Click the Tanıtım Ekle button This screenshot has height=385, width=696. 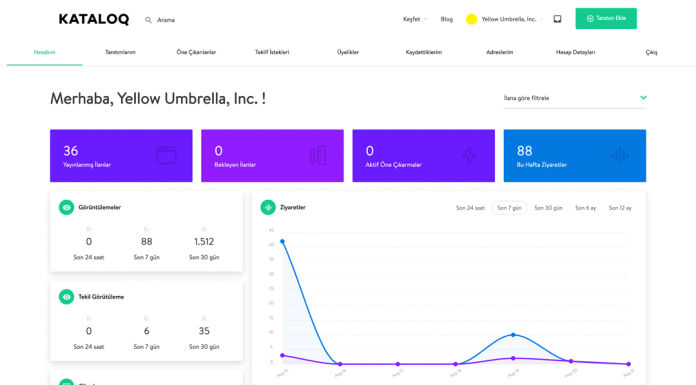pyautogui.click(x=606, y=18)
